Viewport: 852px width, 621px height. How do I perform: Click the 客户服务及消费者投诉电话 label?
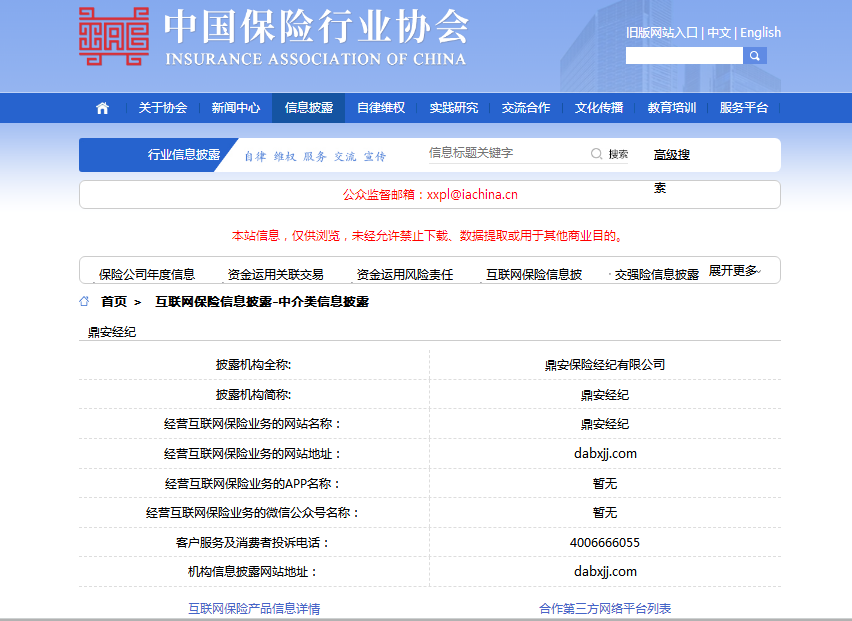click(254, 543)
